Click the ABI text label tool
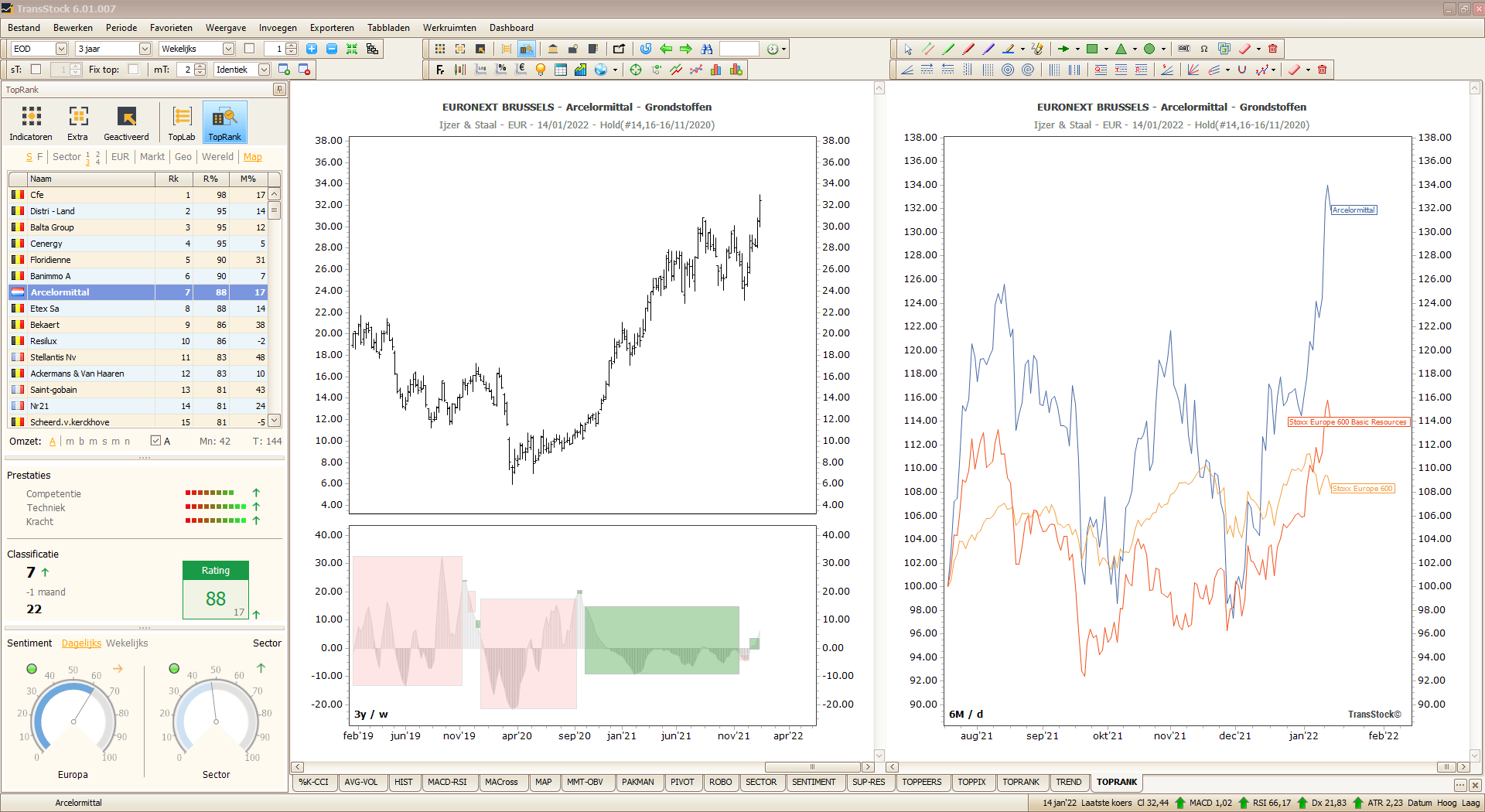Screen dimensions: 1485x812 coord(1184,49)
